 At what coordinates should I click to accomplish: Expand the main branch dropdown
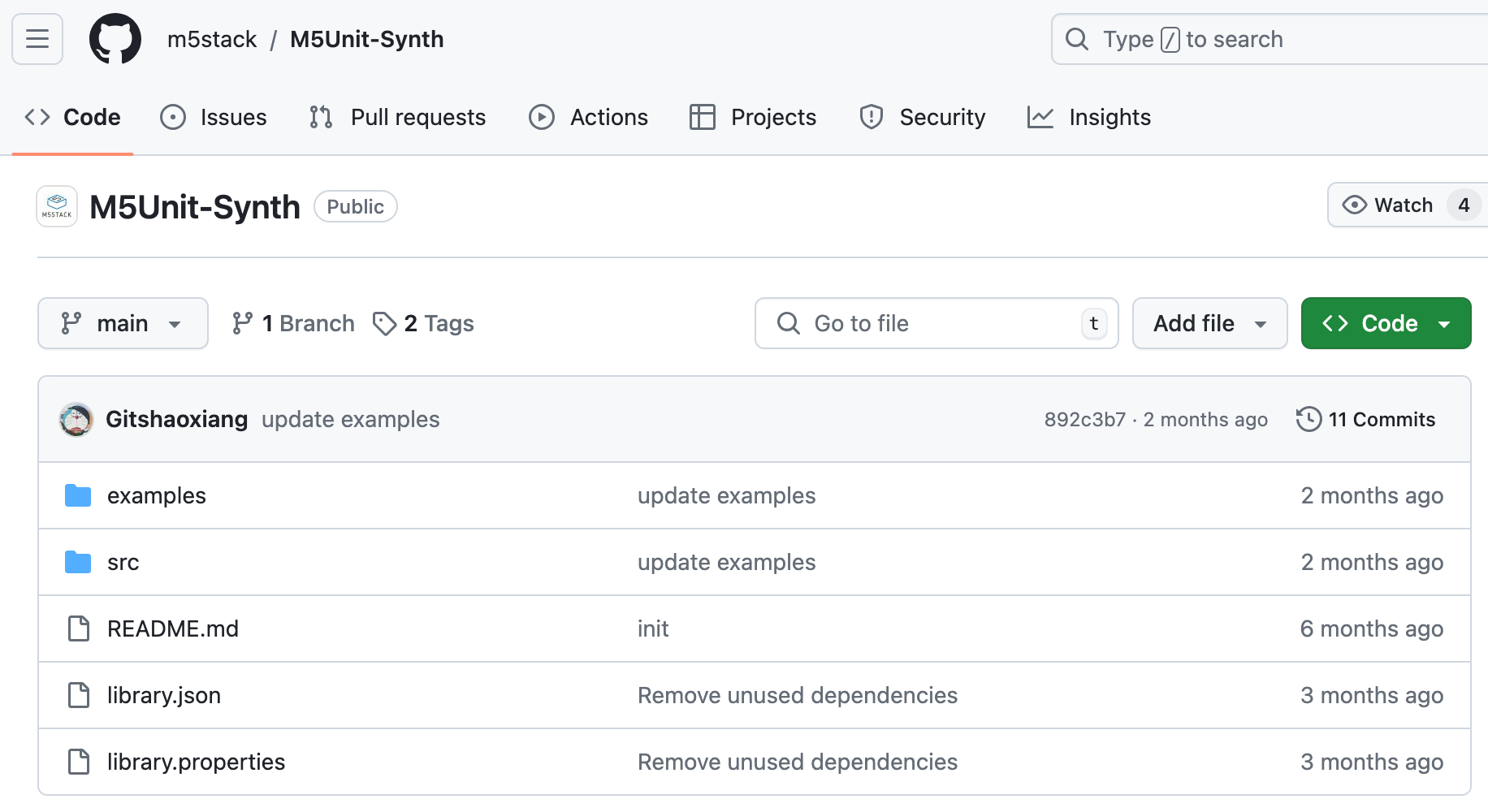[x=123, y=323]
